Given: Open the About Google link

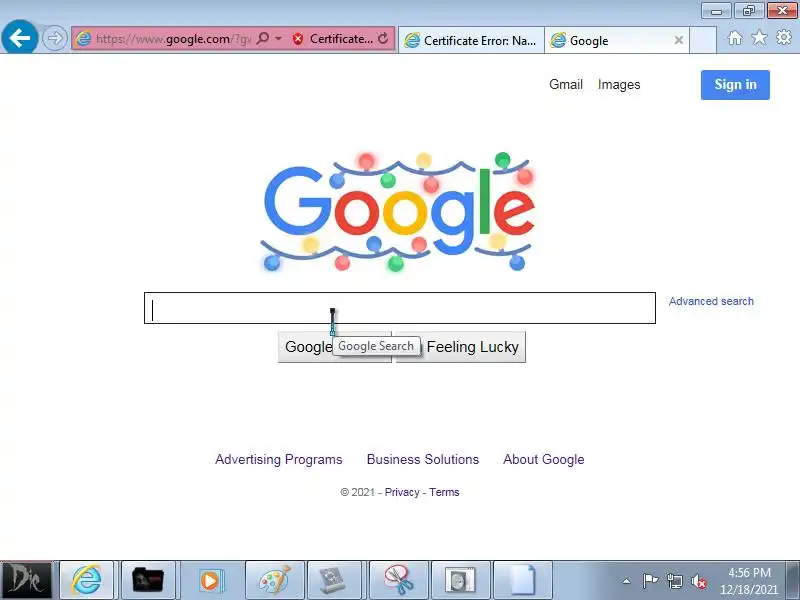Looking at the screenshot, I should (544, 459).
